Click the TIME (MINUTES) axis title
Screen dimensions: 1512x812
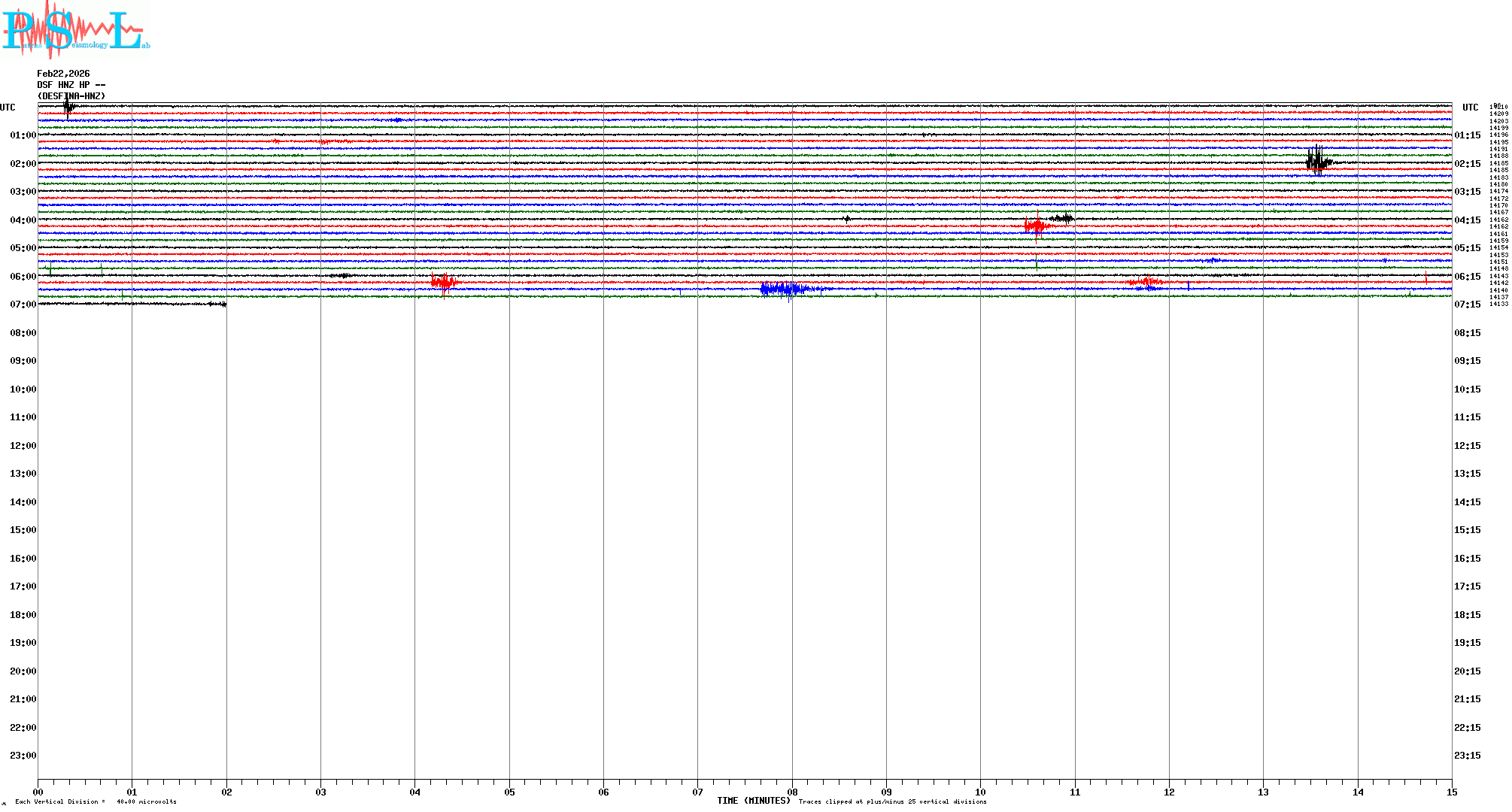pos(753,801)
